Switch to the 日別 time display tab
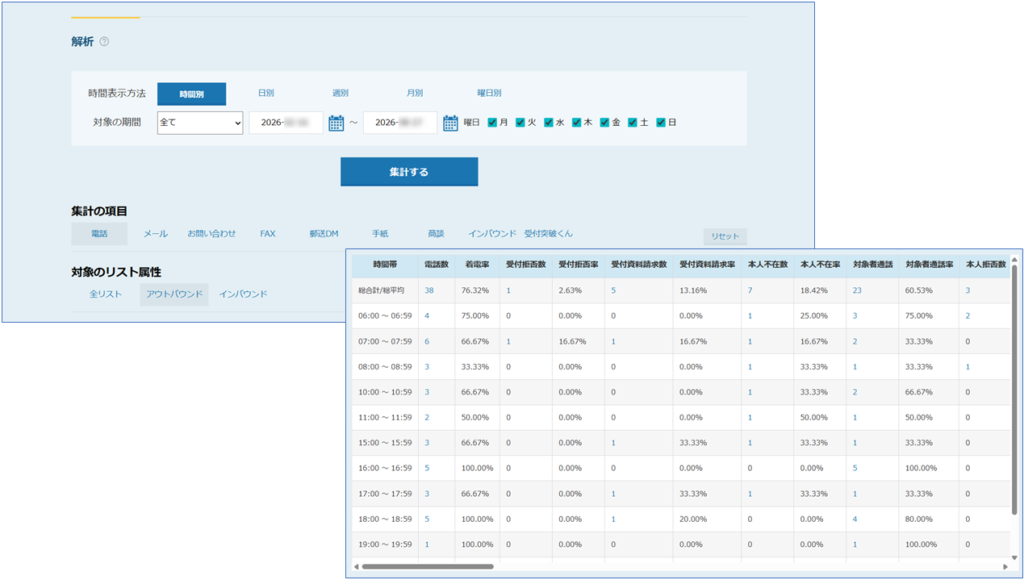1024x580 pixels. (x=266, y=93)
